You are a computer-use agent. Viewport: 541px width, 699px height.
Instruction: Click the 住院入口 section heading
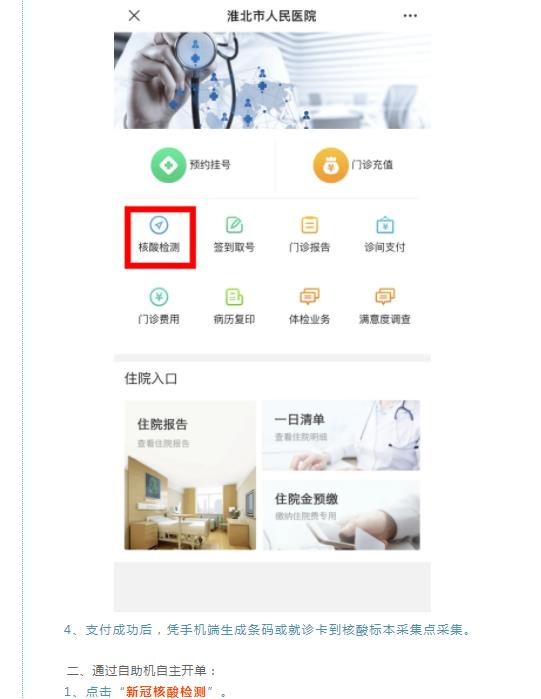pos(151,379)
